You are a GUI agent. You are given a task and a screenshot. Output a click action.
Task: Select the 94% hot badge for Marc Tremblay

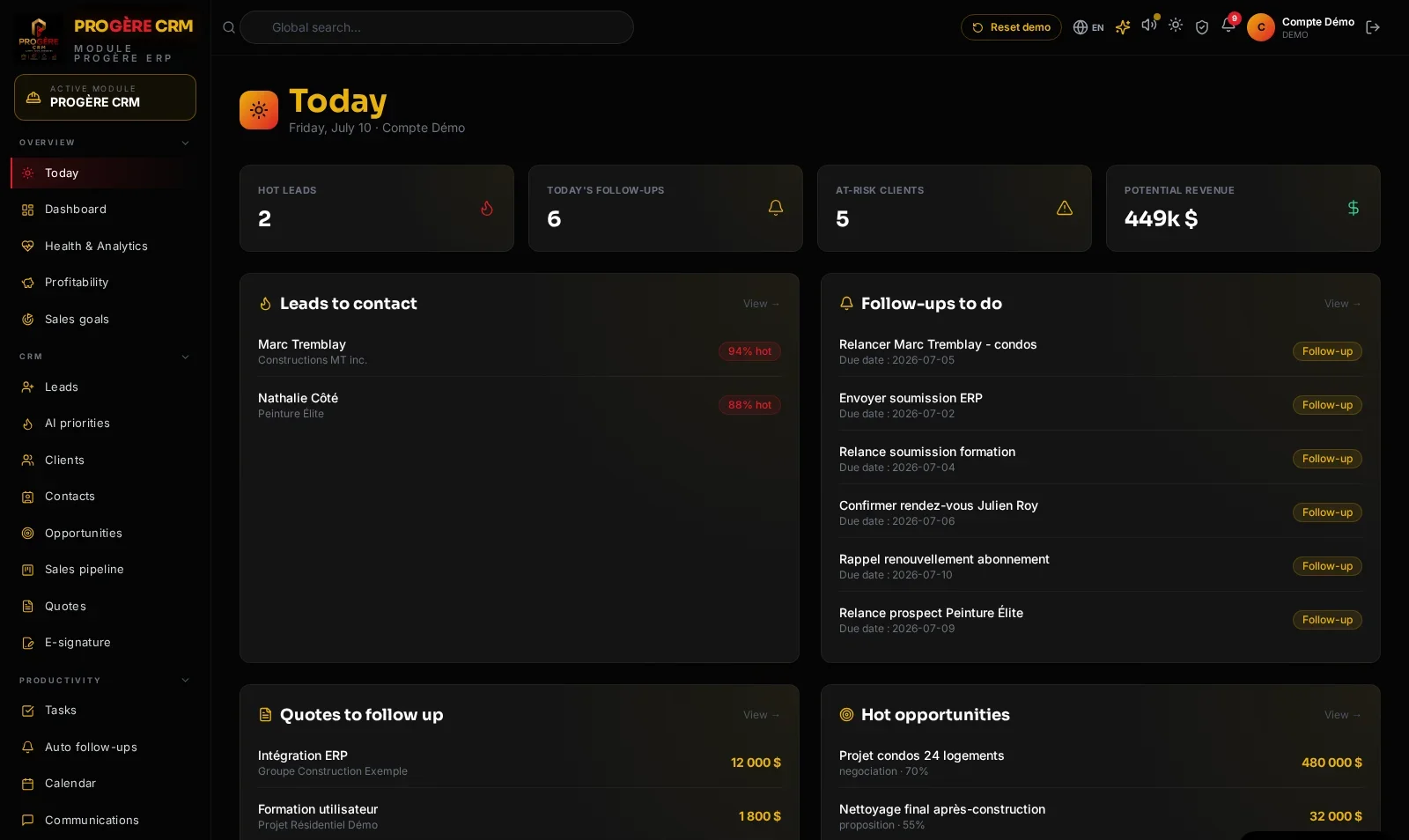tap(749, 351)
